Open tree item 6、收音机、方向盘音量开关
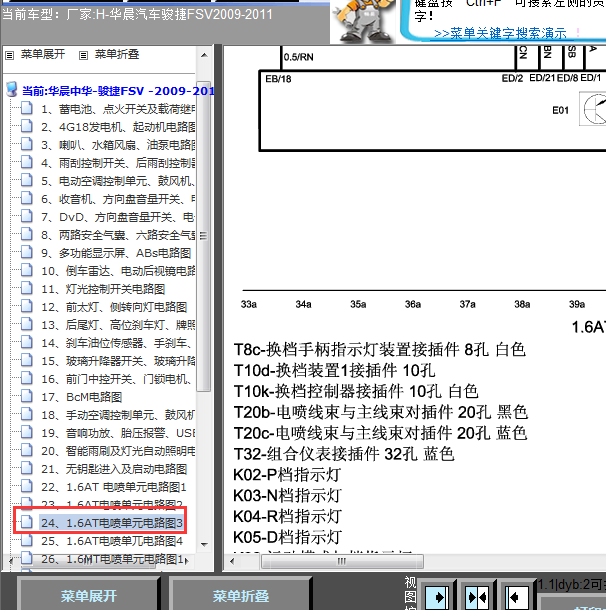The width and height of the screenshot is (606, 610). pos(118,199)
